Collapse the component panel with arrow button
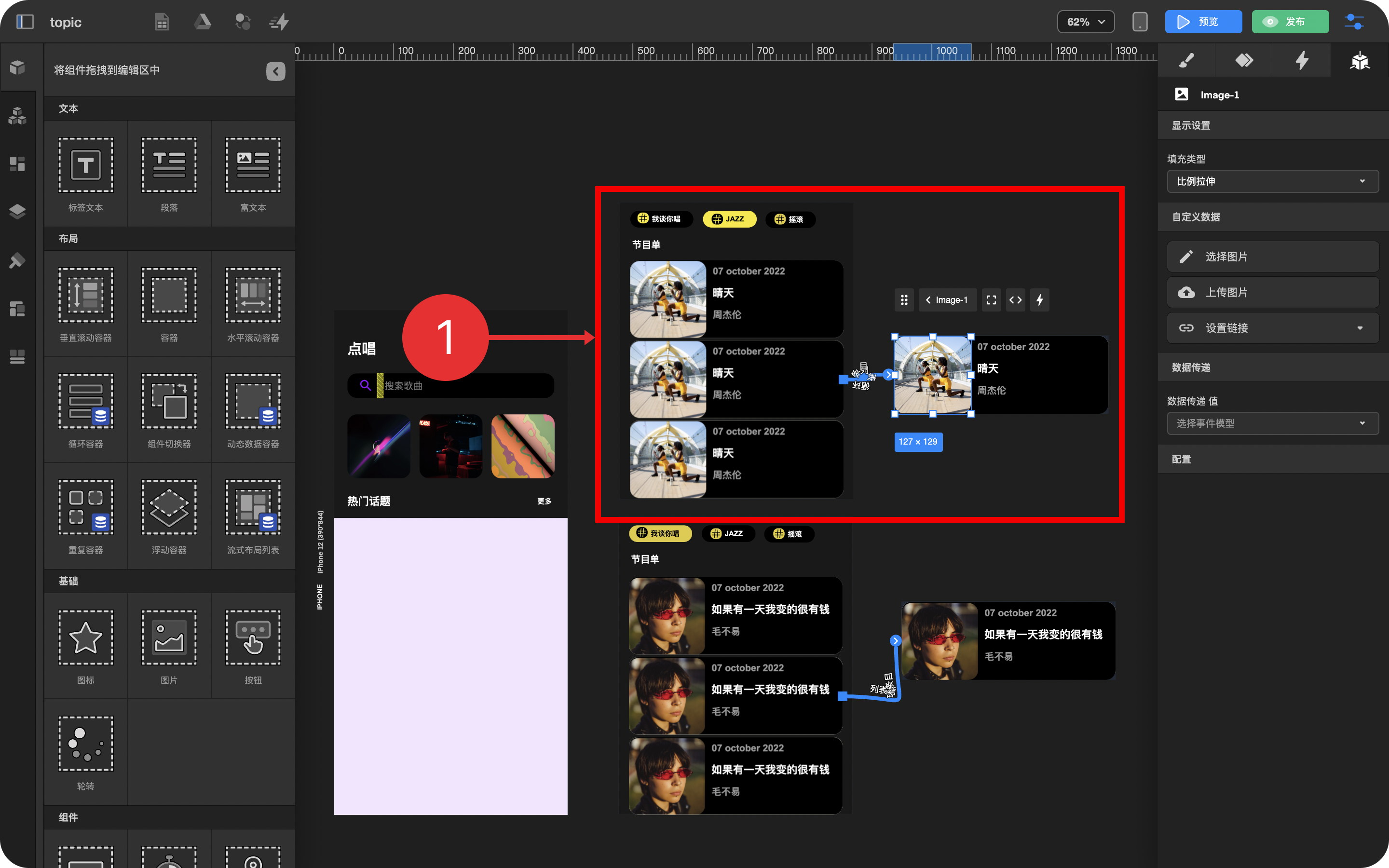The height and width of the screenshot is (868, 1389). click(275, 70)
